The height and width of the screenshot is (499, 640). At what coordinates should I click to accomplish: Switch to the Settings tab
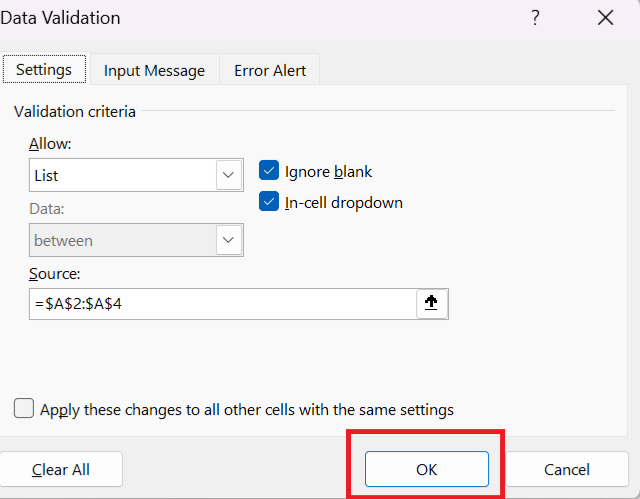(x=44, y=70)
